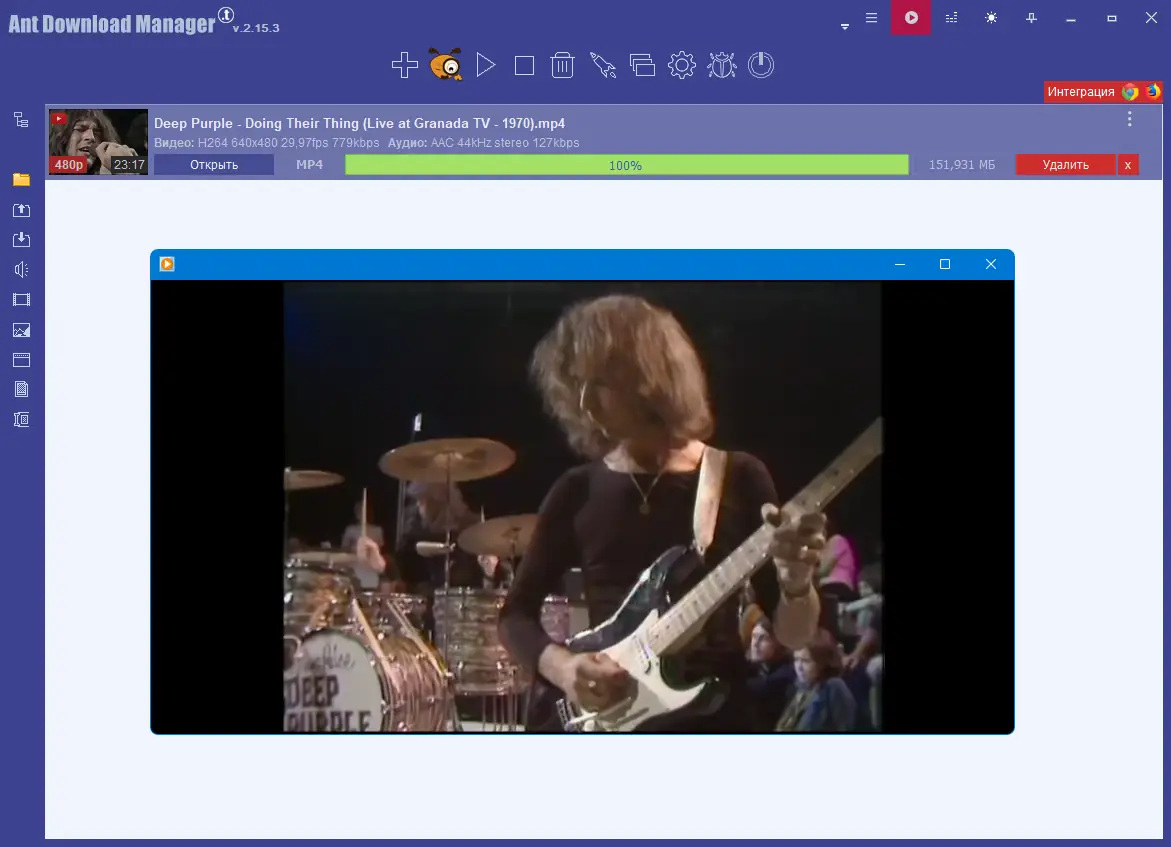Start downloads with the play triangle icon
Image resolution: width=1171 pixels, height=847 pixels.
pos(485,65)
